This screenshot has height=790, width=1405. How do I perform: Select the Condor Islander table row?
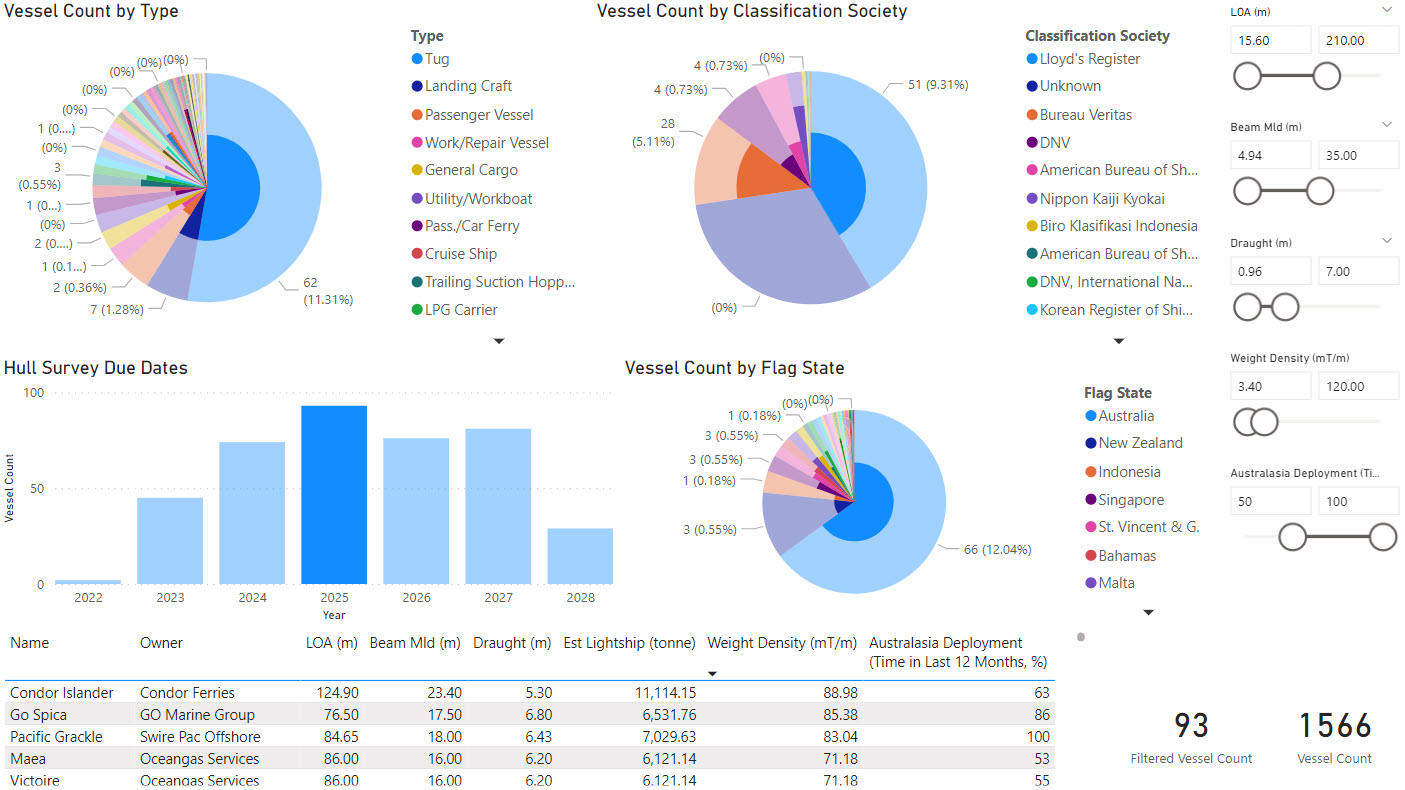click(62, 693)
